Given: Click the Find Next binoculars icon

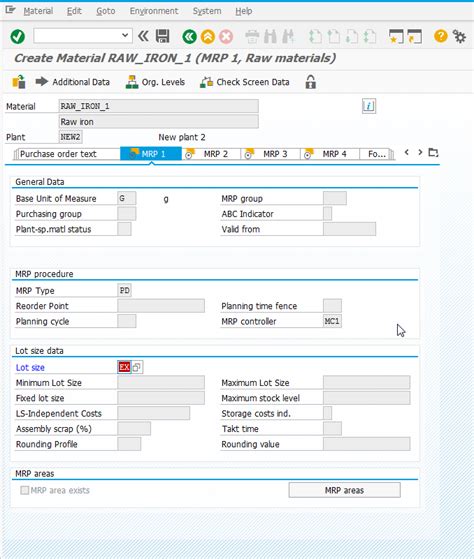Looking at the screenshot, I should (x=288, y=36).
